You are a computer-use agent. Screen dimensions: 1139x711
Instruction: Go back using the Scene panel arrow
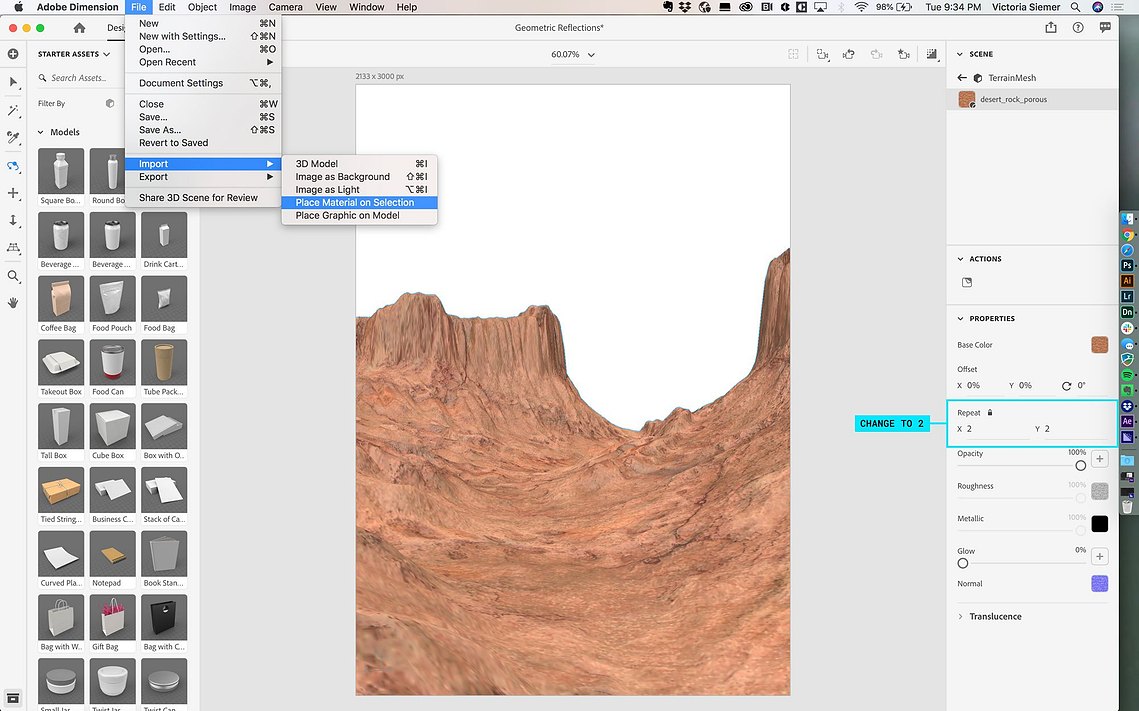(962, 78)
